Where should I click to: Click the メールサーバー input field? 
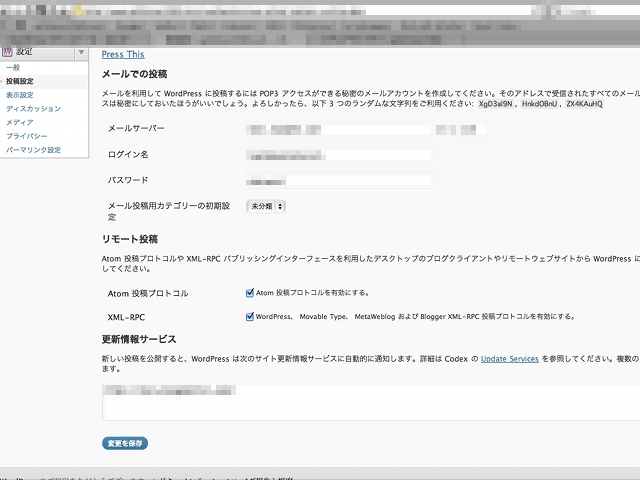point(338,130)
